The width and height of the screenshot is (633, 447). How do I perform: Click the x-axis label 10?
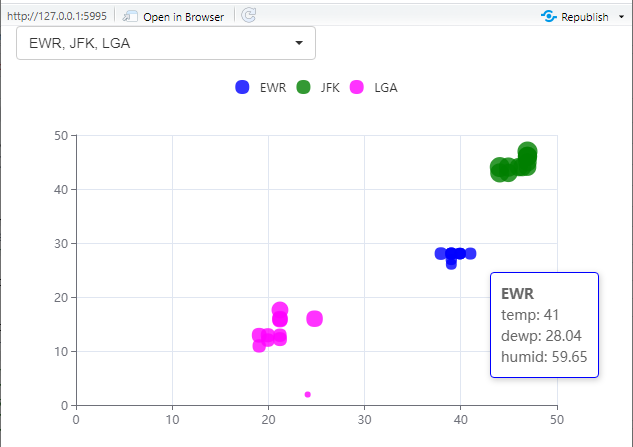pos(172,420)
